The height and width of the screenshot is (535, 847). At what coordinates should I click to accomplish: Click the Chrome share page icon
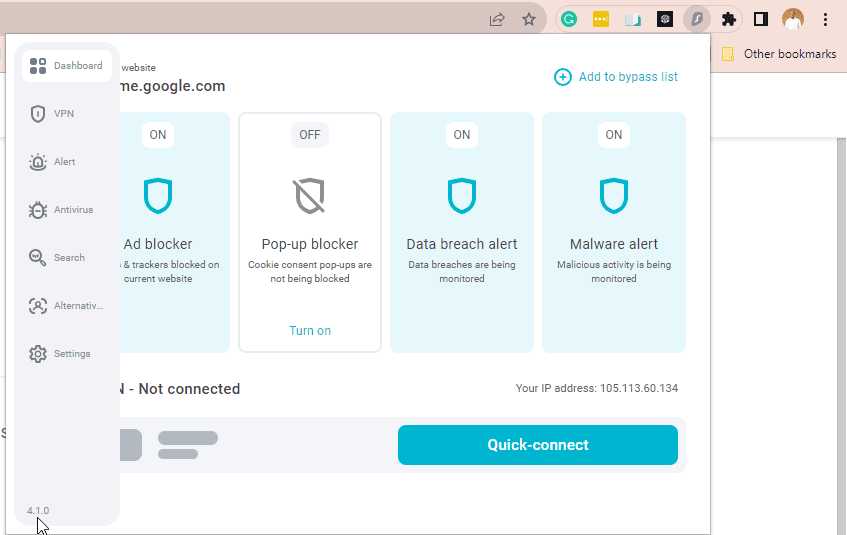click(497, 20)
